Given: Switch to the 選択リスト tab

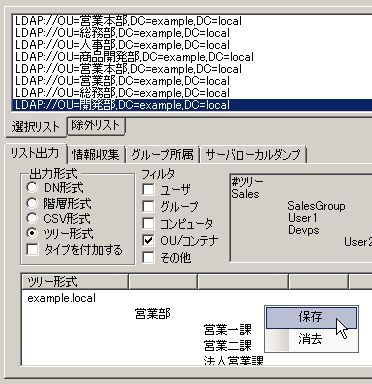Looking at the screenshot, I should (36, 127).
